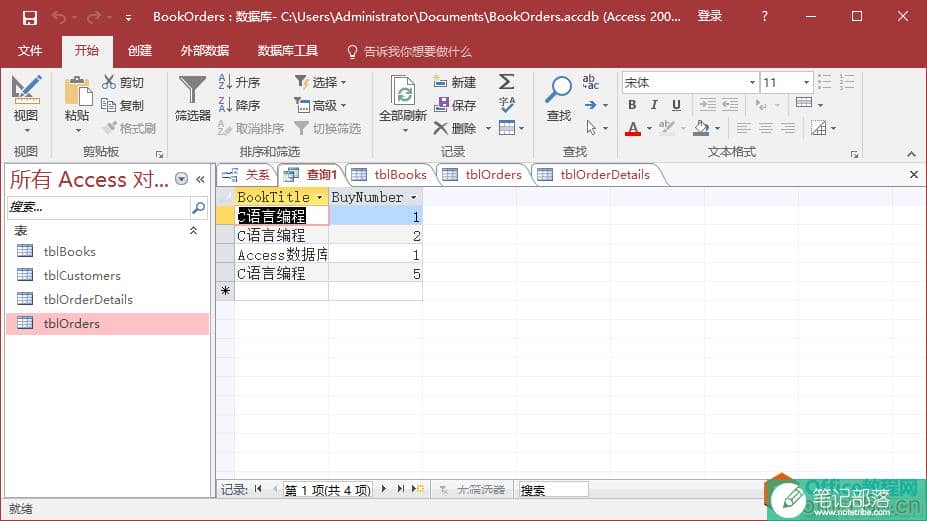927x521 pixels.
Task: Click the decrease indent icon
Action: (730, 105)
